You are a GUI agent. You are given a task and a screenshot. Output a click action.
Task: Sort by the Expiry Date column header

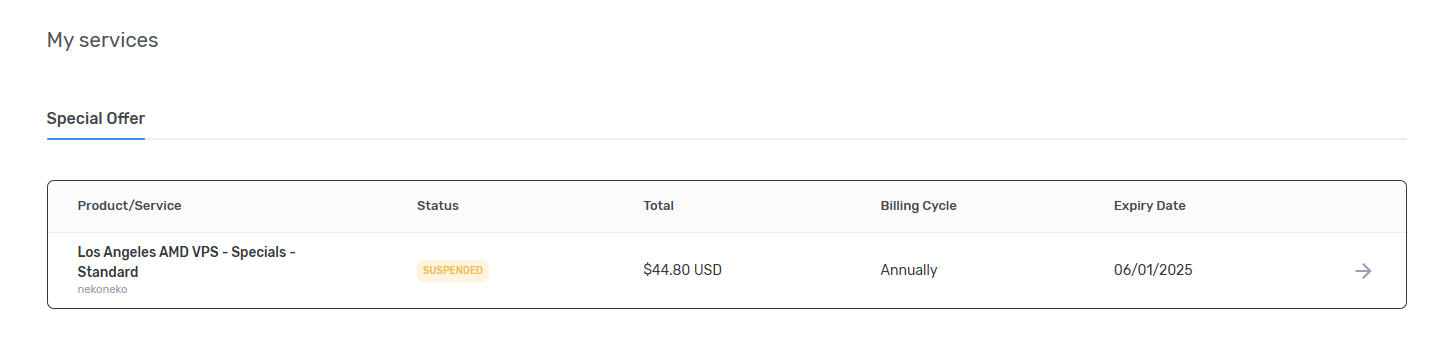(1149, 206)
